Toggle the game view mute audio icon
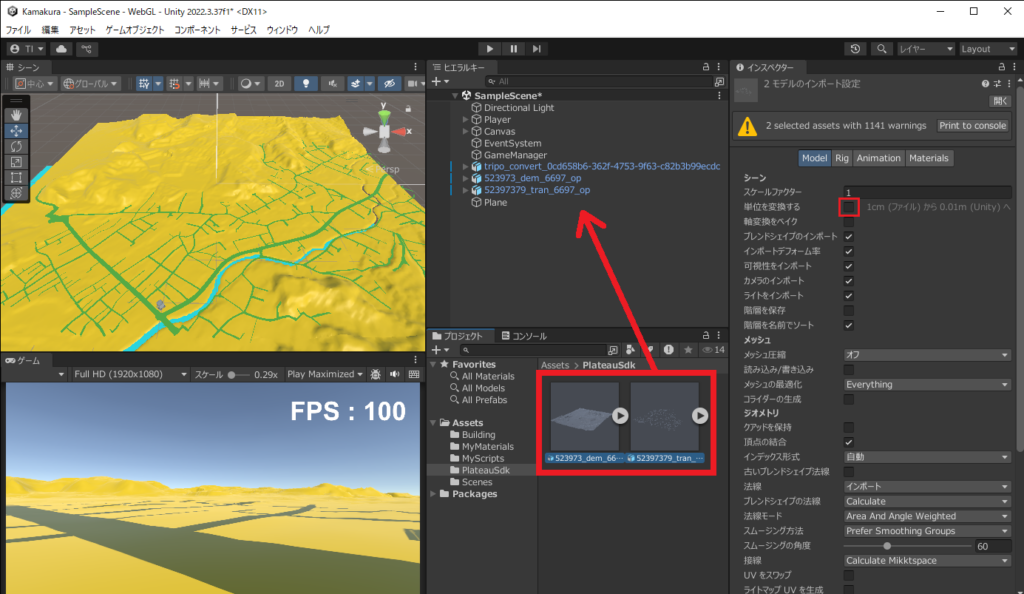This screenshot has width=1024, height=594. coord(394,375)
